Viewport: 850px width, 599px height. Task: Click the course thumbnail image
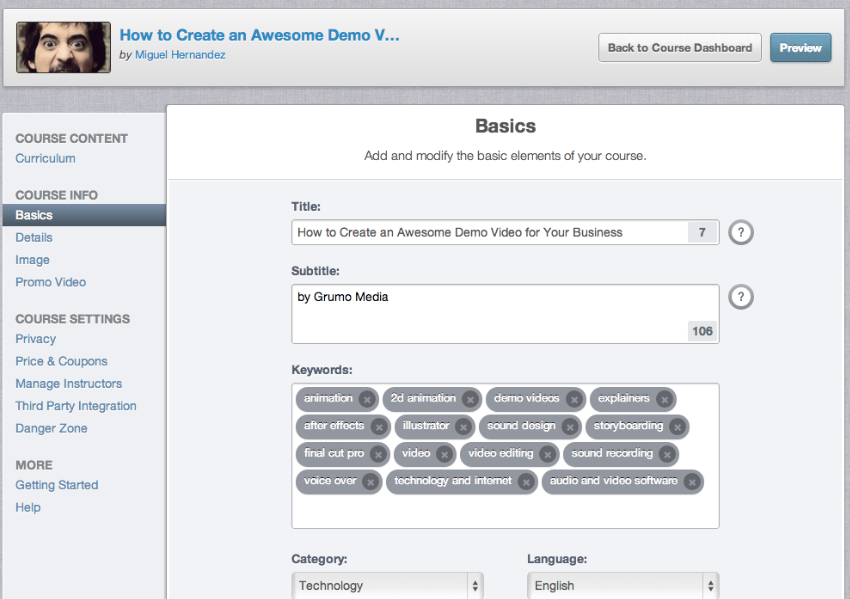(63, 47)
